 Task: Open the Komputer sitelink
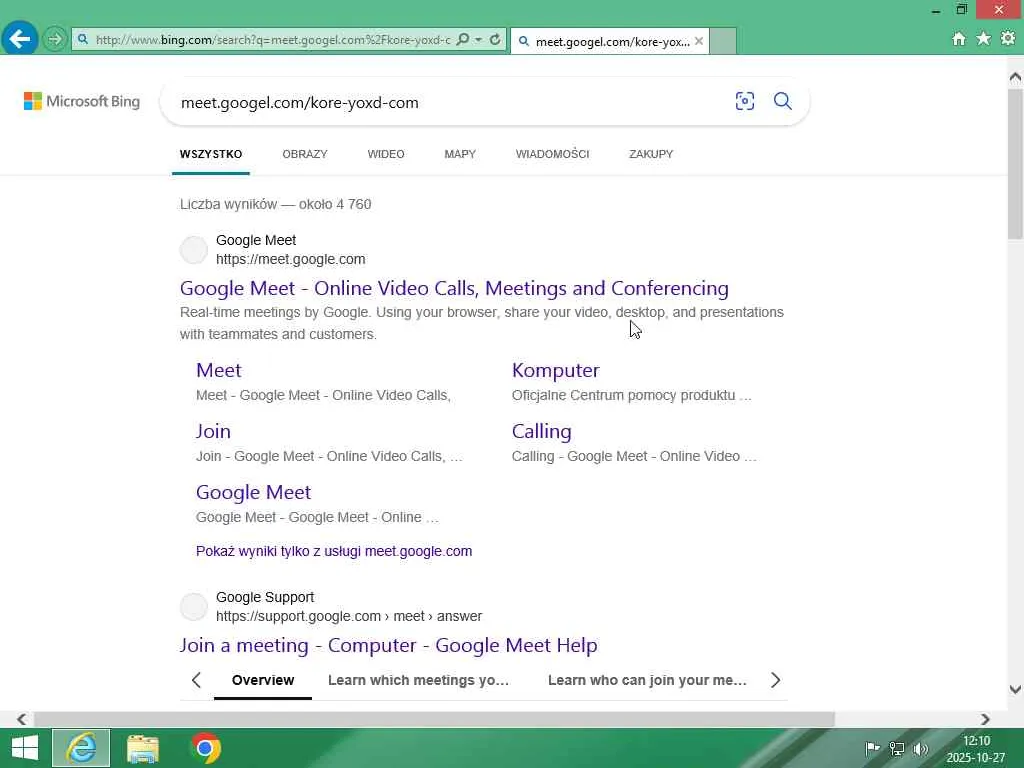[556, 370]
